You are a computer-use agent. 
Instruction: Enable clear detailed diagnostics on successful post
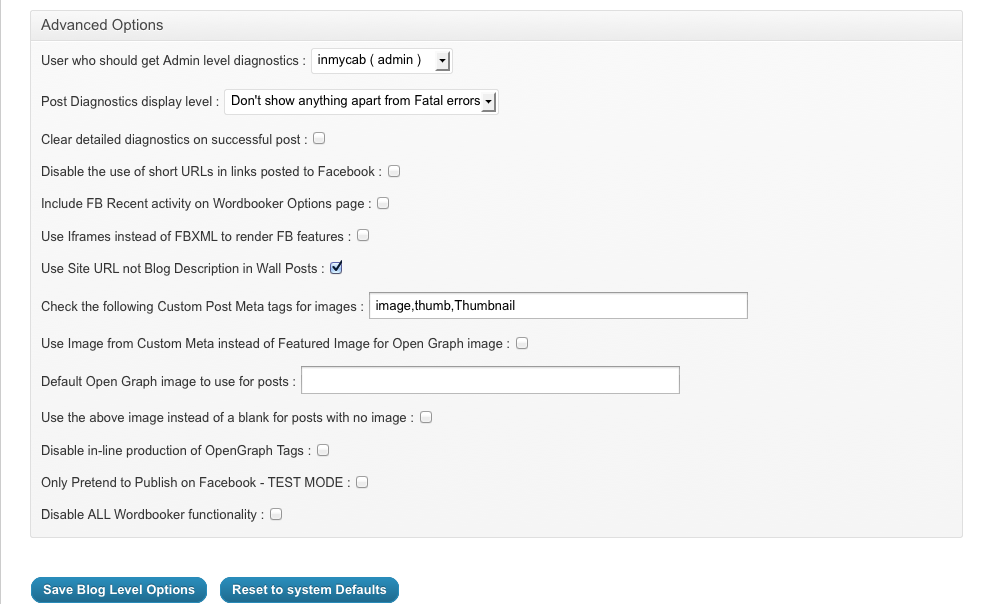tap(319, 138)
